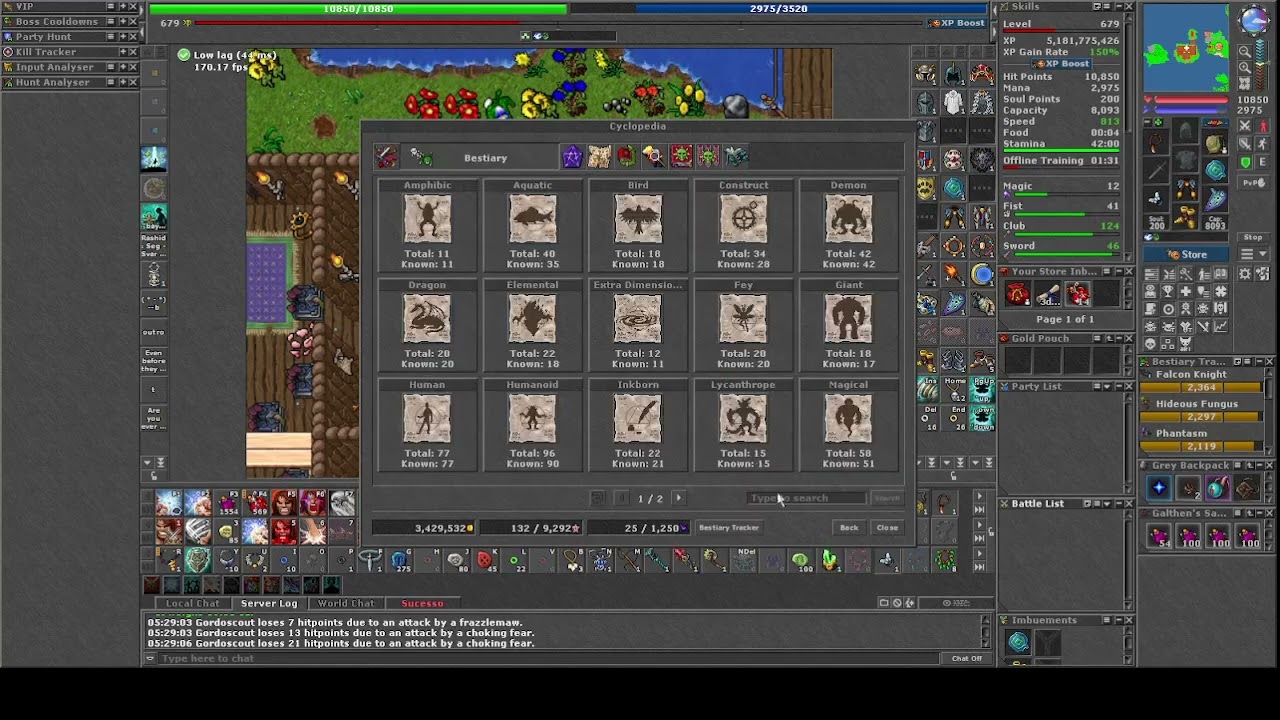Toggle the E expert mode button

click(x=1262, y=162)
